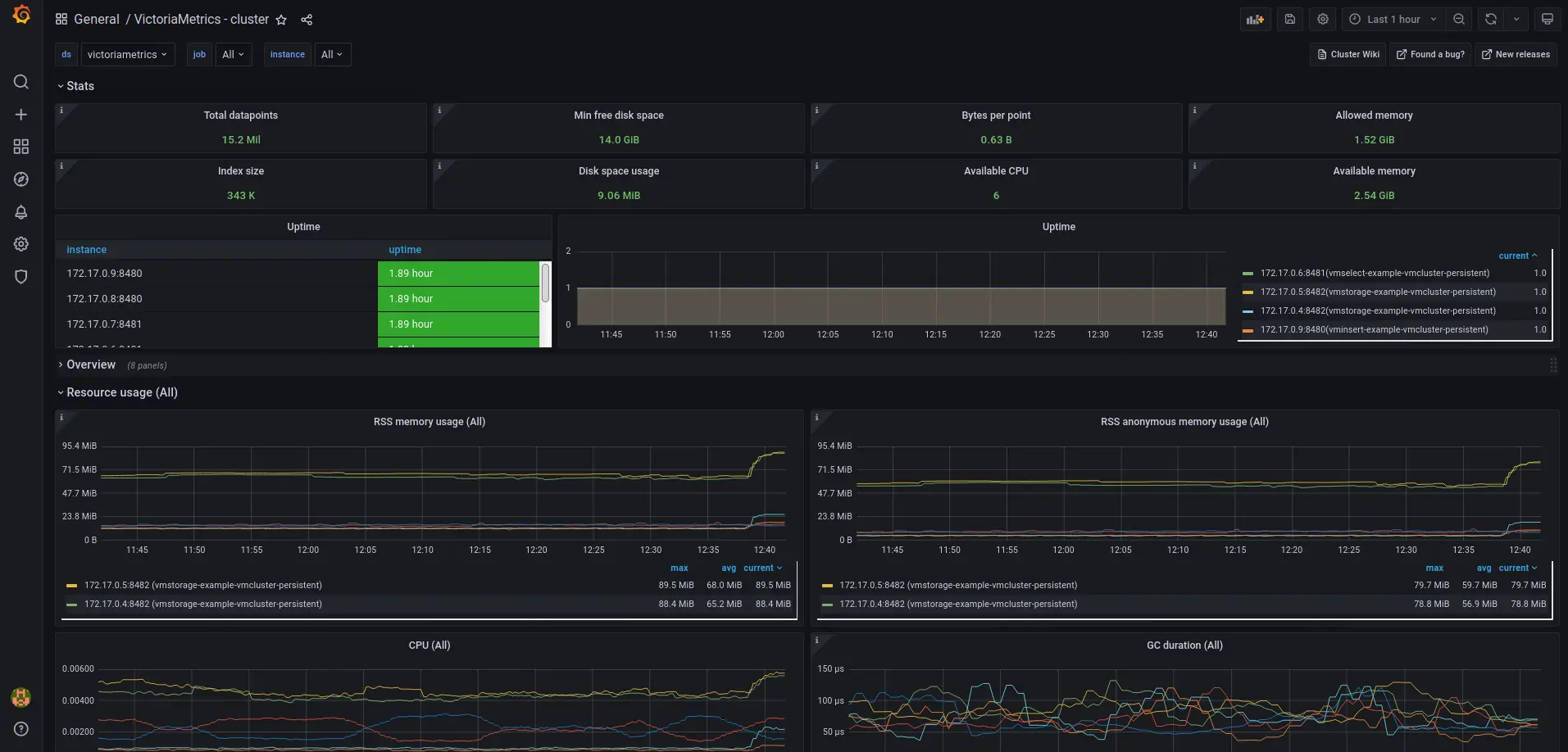Toggle 172.17.0.5:8482 series in RSS memory legend
The width and height of the screenshot is (1568, 752).
[x=202, y=586]
